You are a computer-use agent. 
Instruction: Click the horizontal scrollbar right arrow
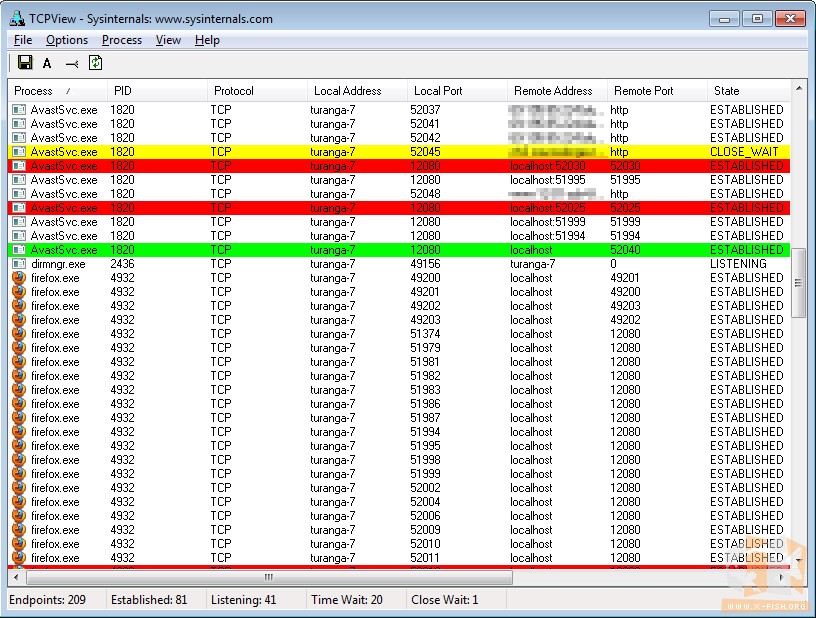point(782,577)
